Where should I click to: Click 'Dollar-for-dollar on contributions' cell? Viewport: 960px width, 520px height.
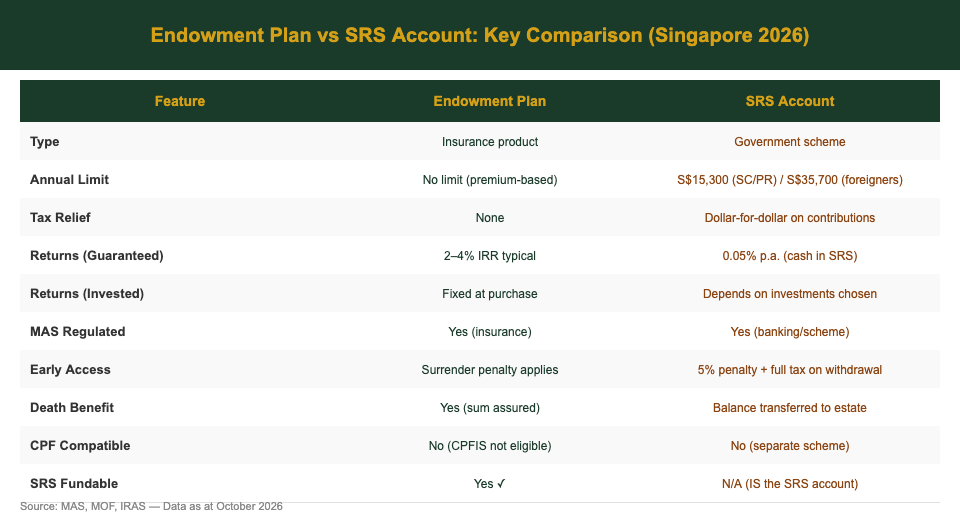[790, 217]
